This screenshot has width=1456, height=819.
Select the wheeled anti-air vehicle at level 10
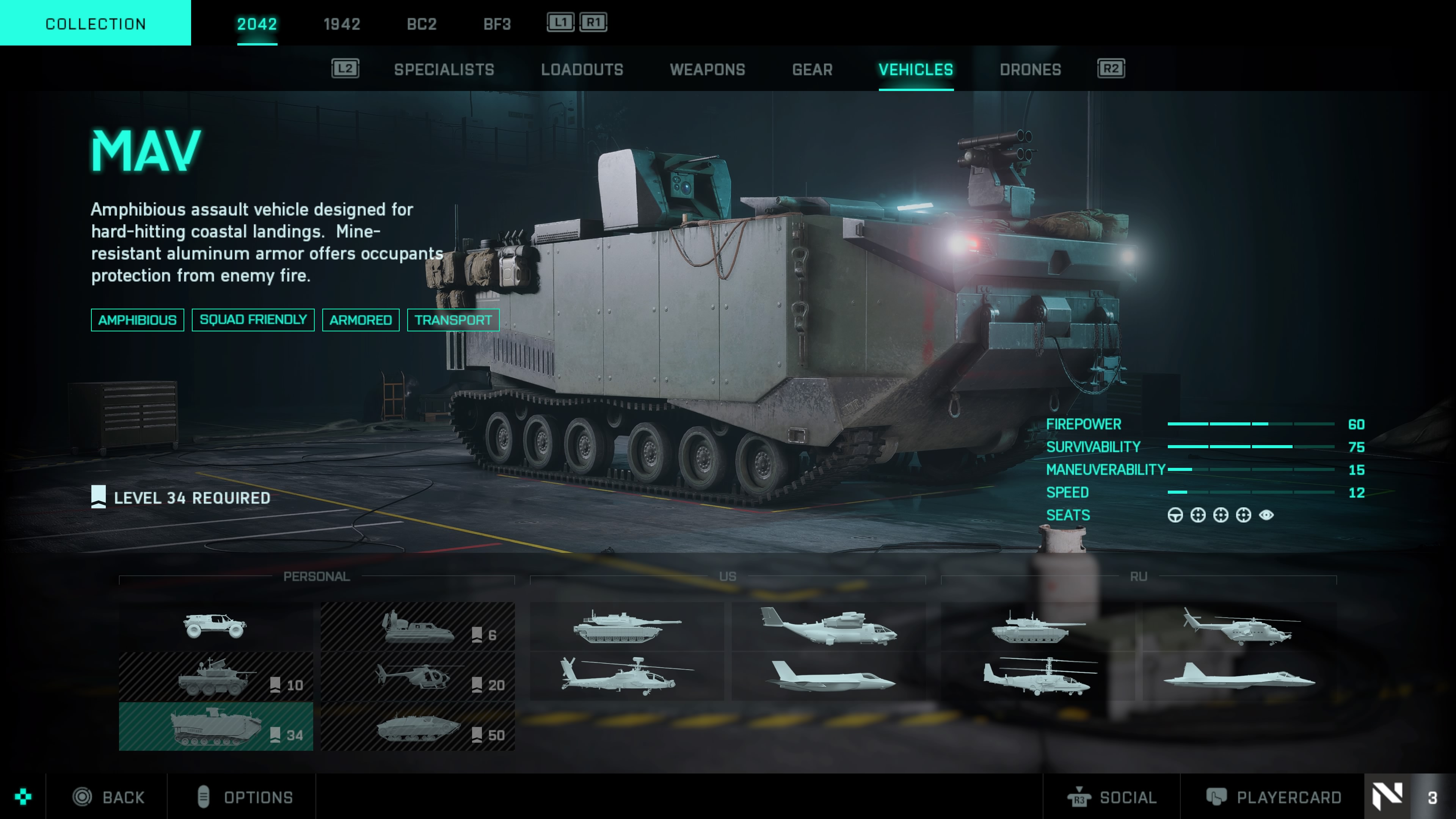(215, 676)
